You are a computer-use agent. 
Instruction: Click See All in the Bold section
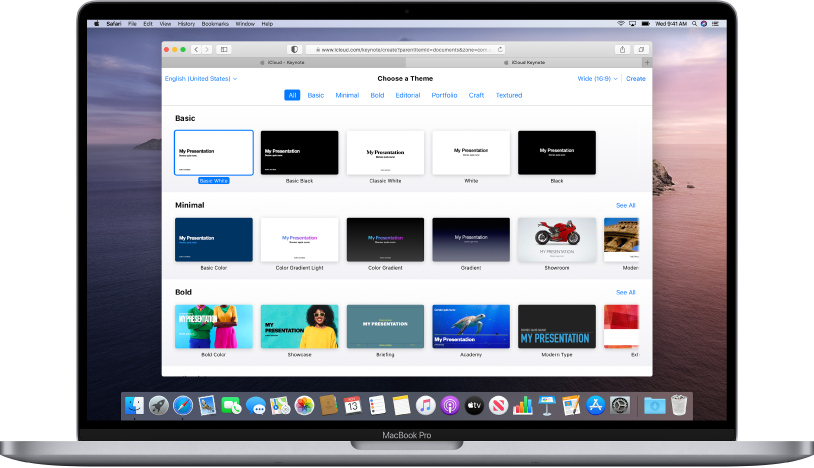click(626, 292)
